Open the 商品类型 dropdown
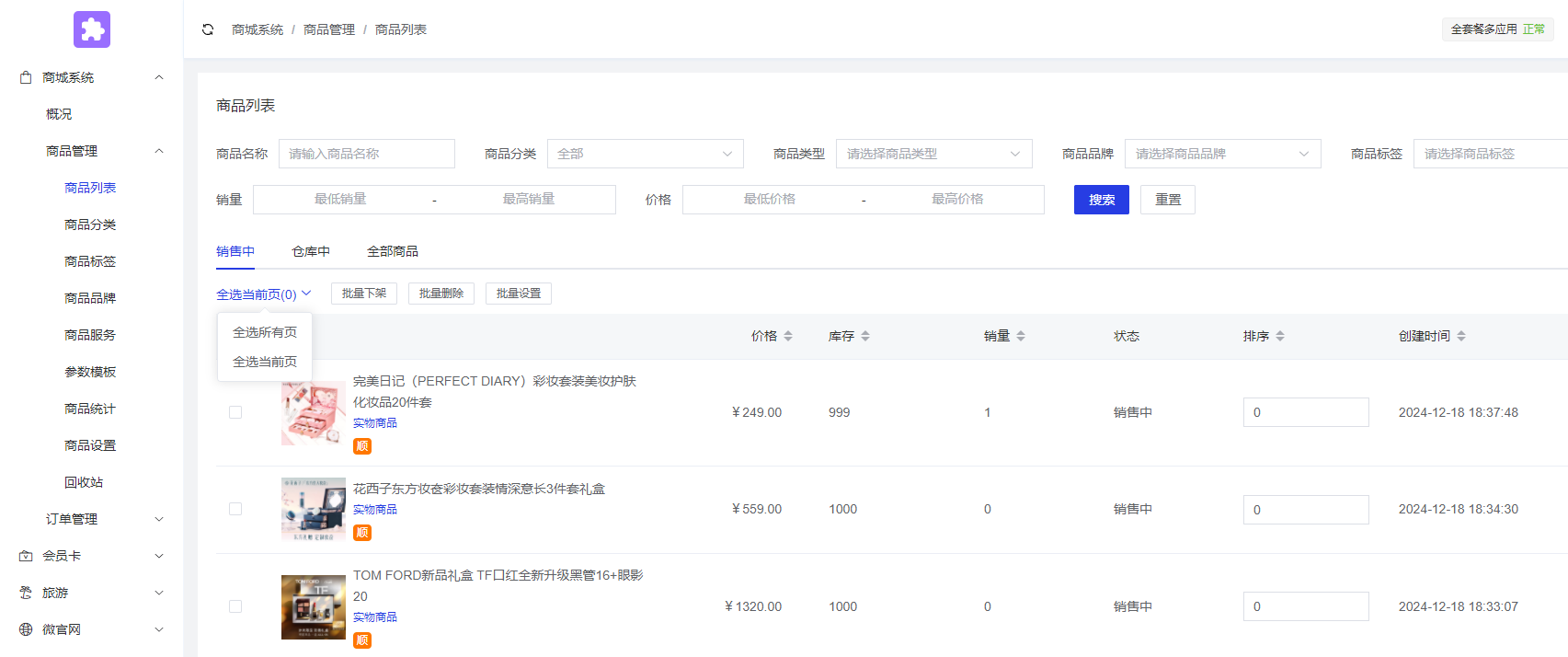Screen dimensions: 1568x657 [x=934, y=154]
